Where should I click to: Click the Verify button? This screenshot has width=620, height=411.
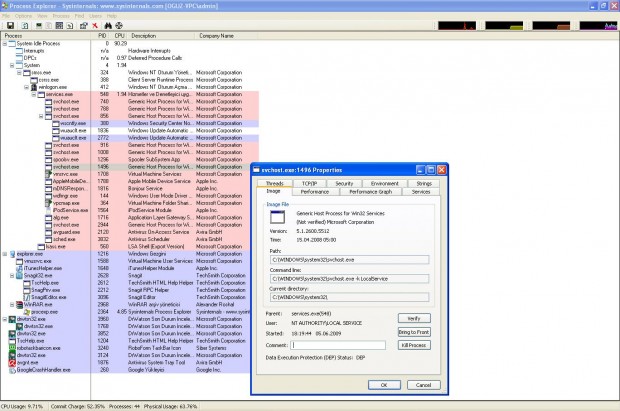(414, 318)
